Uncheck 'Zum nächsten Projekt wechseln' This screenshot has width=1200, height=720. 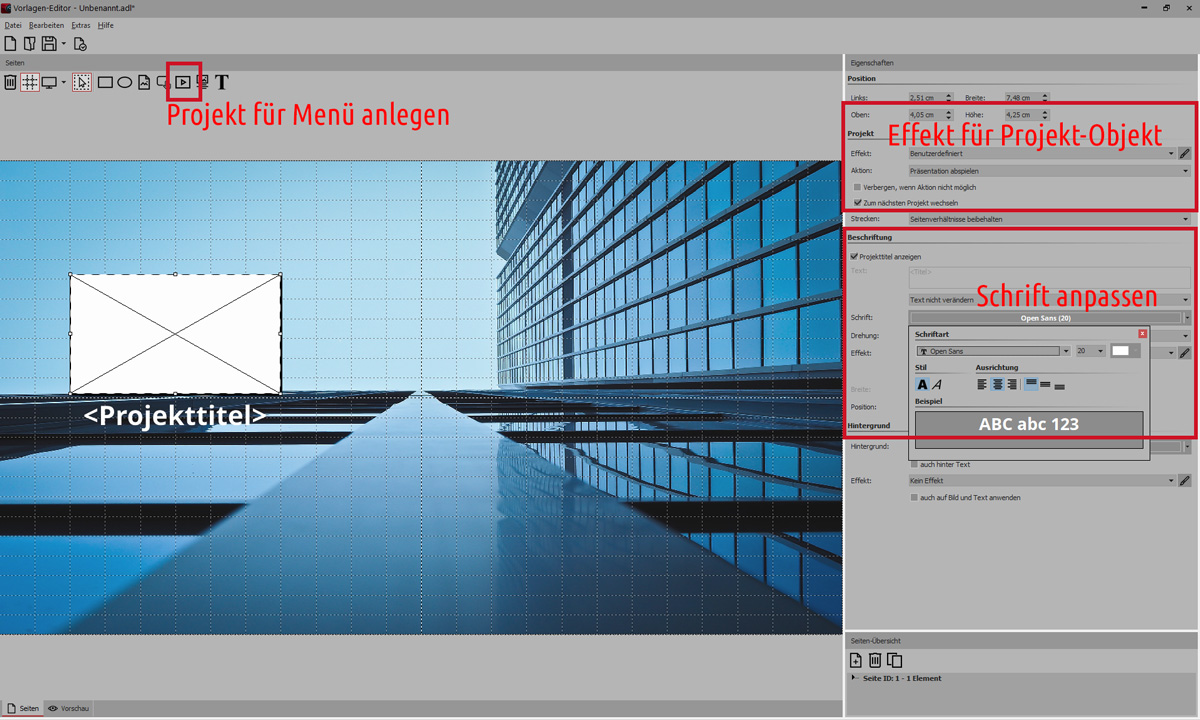pyautogui.click(x=858, y=202)
